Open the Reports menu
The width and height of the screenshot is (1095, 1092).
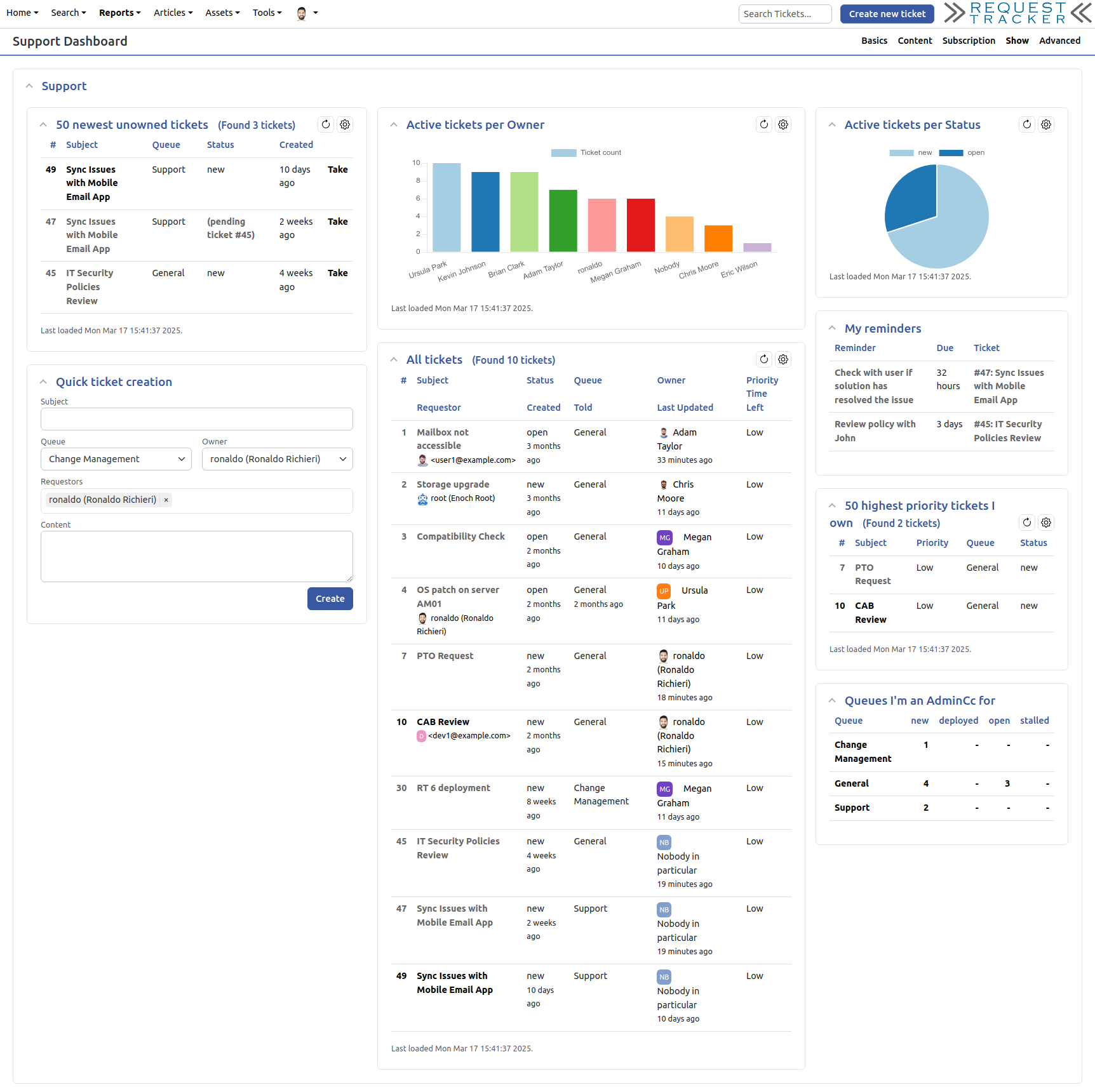coord(120,13)
